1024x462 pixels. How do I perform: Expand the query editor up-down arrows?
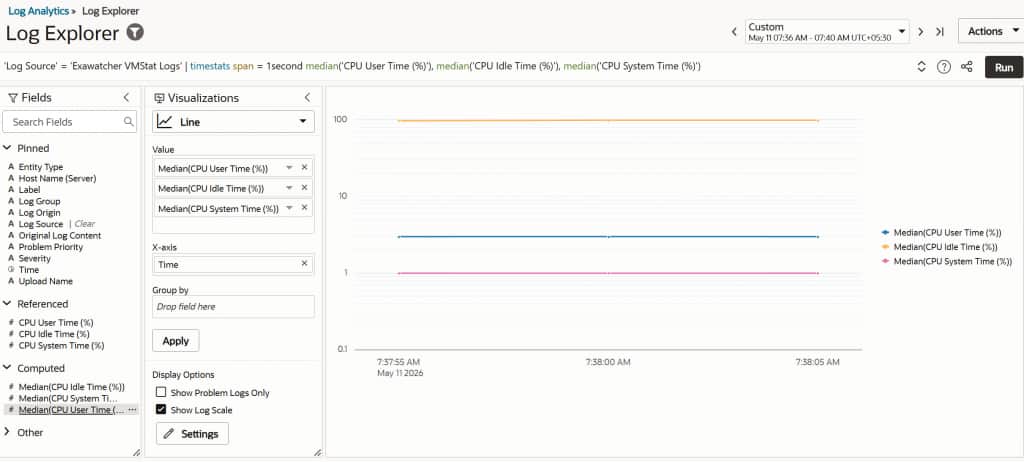(921, 67)
